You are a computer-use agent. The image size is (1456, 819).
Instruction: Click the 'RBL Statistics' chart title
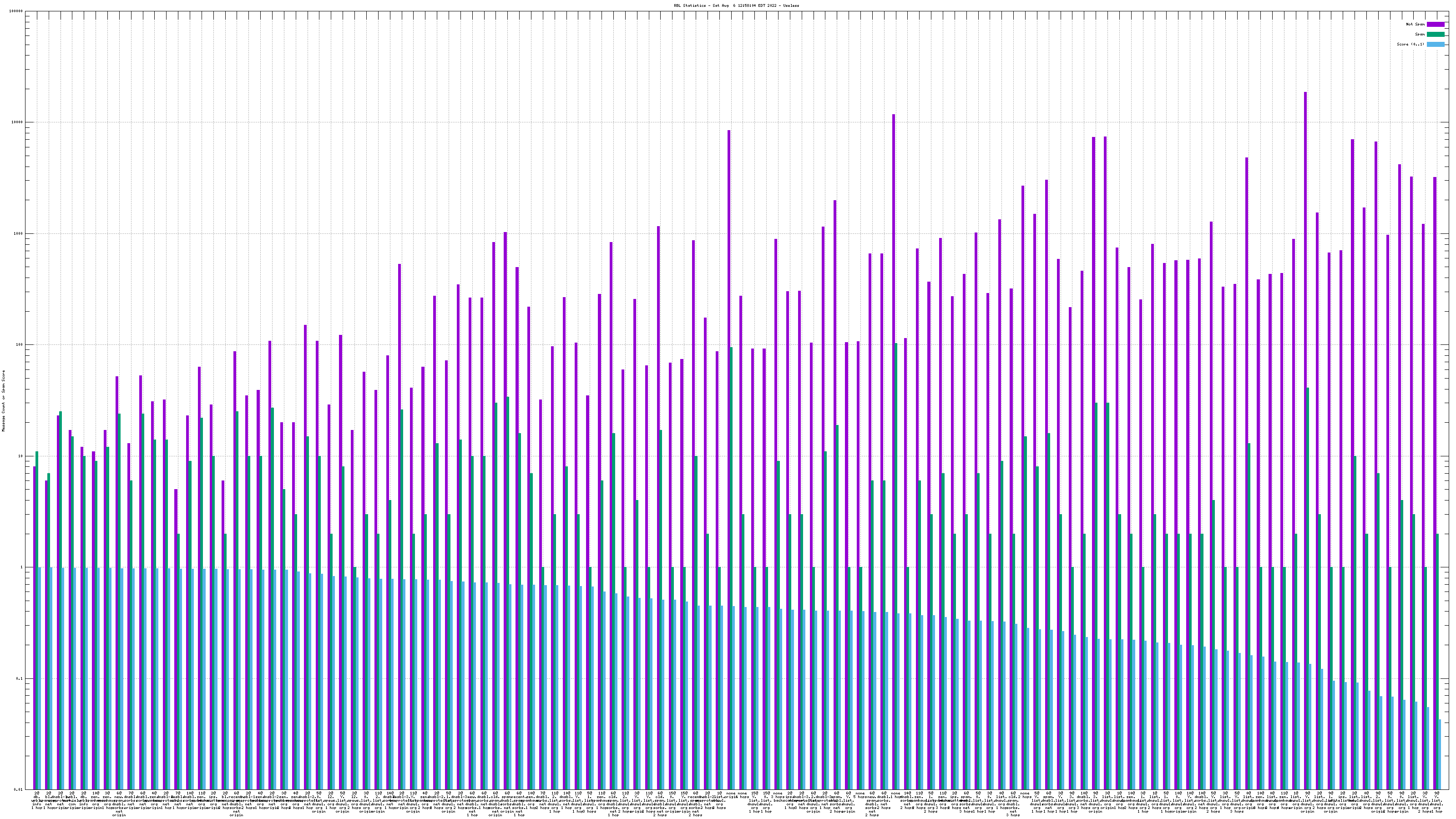(x=736, y=5)
